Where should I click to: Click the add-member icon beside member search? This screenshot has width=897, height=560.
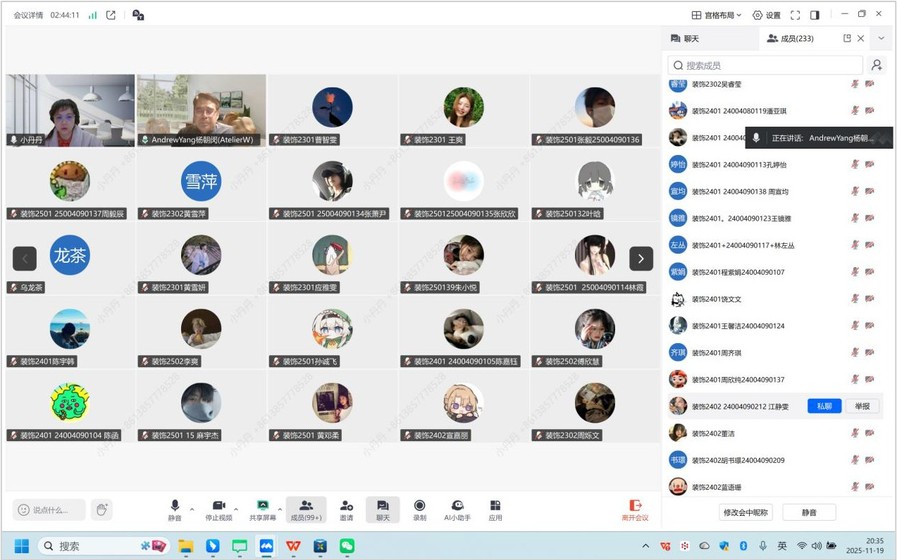coord(876,65)
